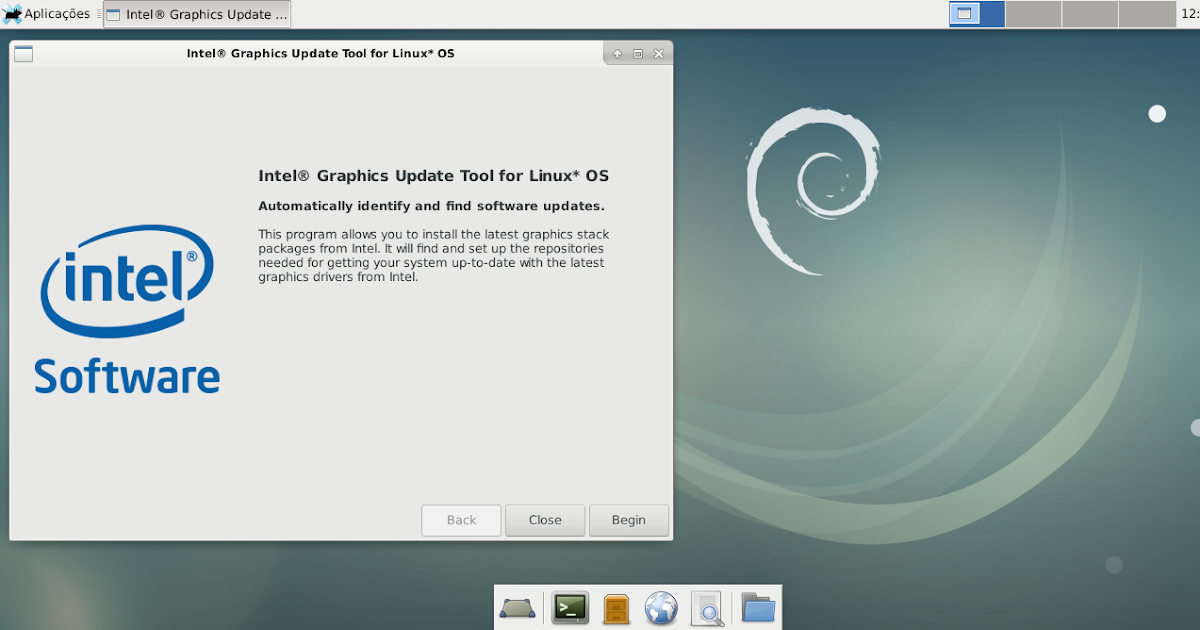This screenshot has height=630, width=1200.
Task: Switch to the second workspace
Action: (x=1033, y=14)
